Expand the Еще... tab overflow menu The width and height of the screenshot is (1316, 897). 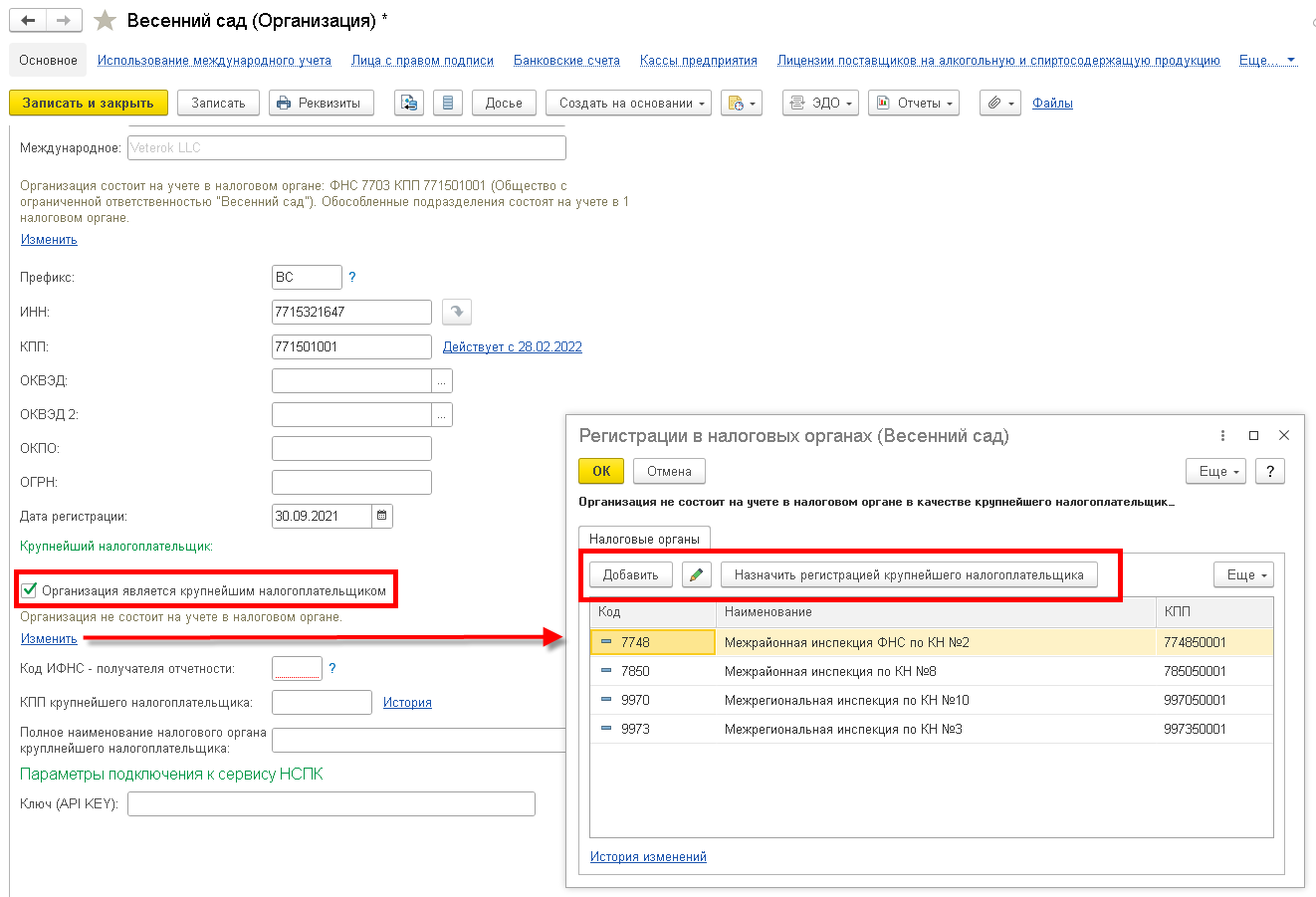(x=1267, y=61)
